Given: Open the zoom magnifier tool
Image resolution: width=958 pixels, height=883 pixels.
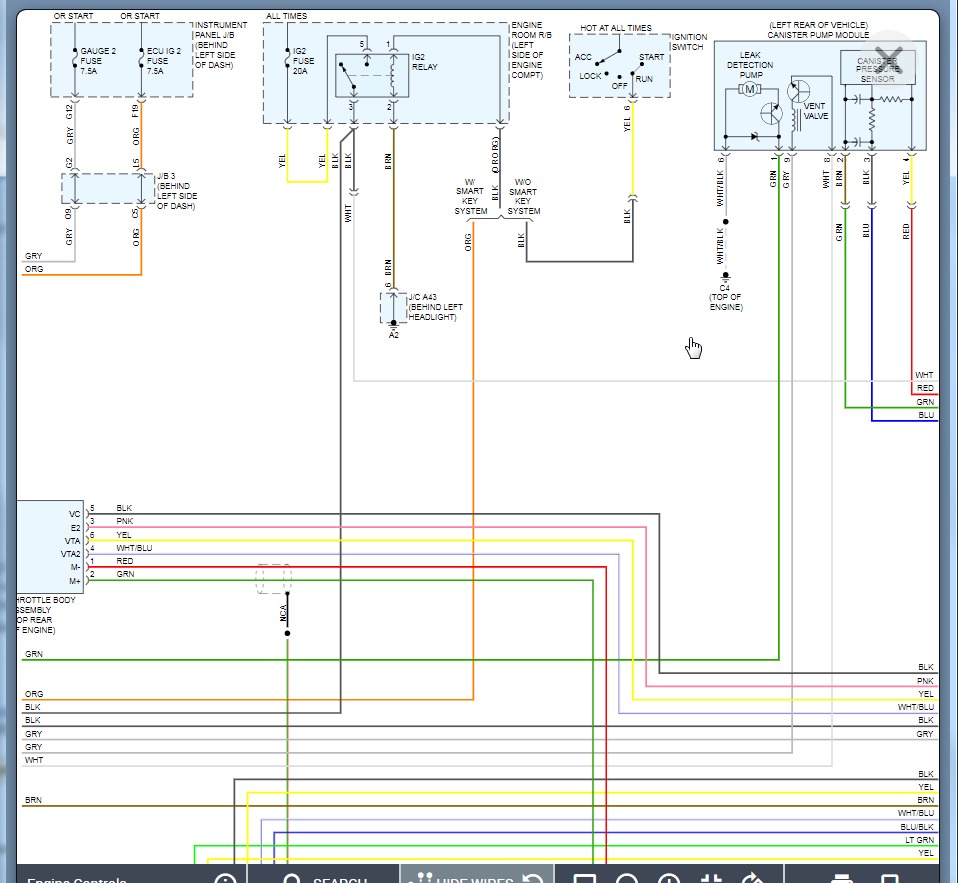Looking at the screenshot, I should coord(627,877).
